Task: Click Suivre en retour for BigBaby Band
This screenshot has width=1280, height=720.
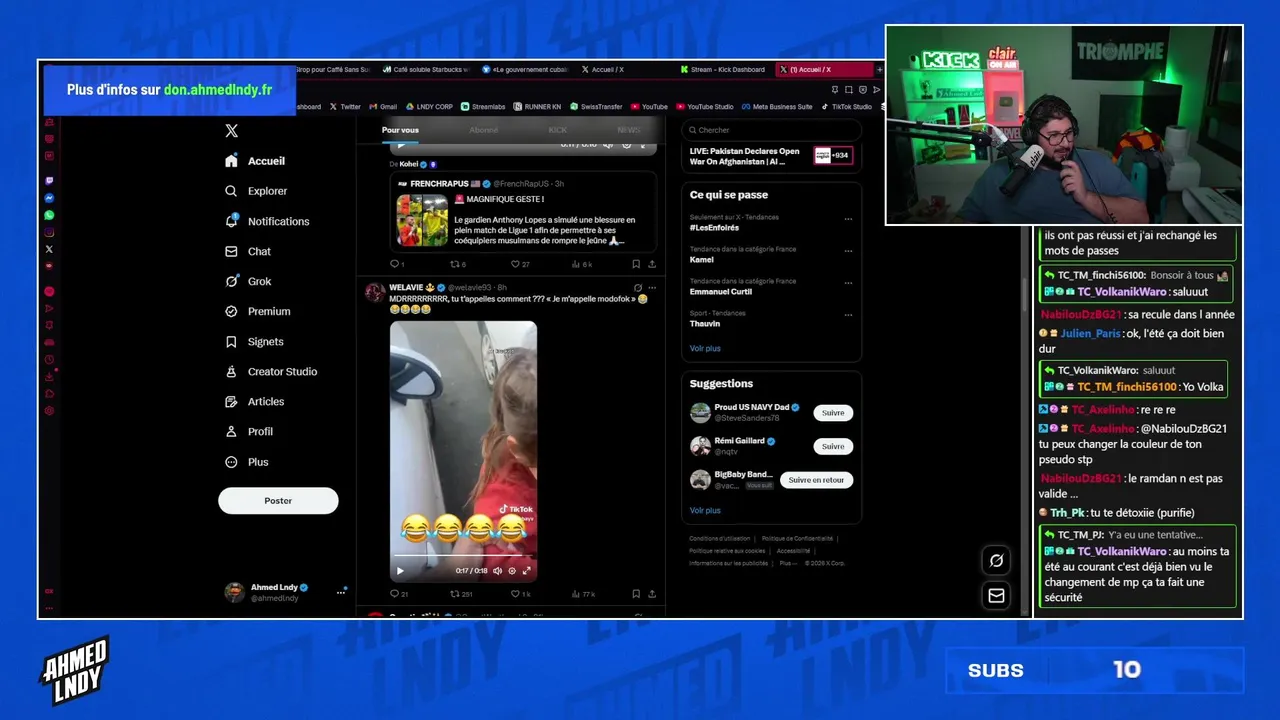Action: tap(816, 480)
